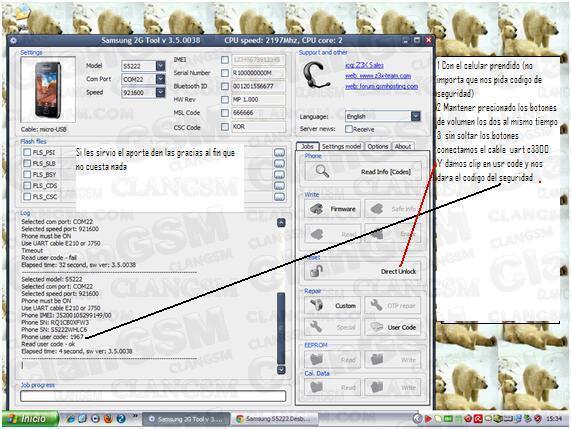Screen dimensions: 571x429
Task: Click the User Code repair icon
Action: (376, 327)
